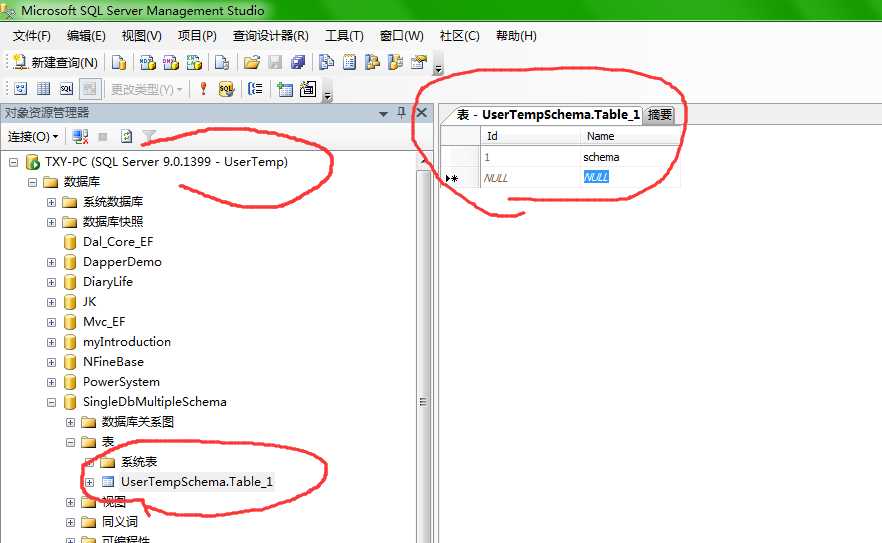Screen dimensions: 882x543
Task: Show the Summary page via toolbar icon
Action: point(349,62)
